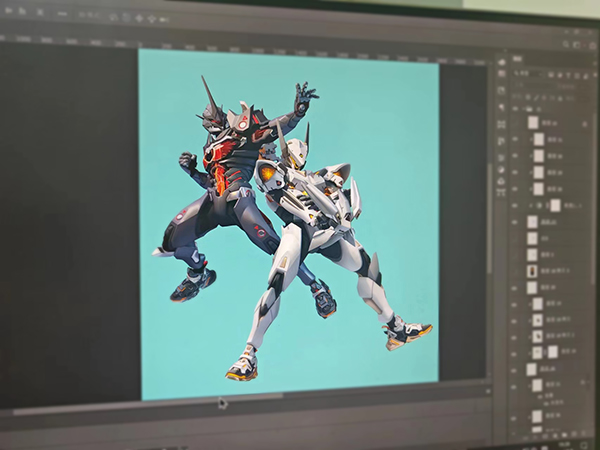Open the Libraries cloud icon in panel dock
The width and height of the screenshot is (600, 450).
pyautogui.click(x=502, y=62)
